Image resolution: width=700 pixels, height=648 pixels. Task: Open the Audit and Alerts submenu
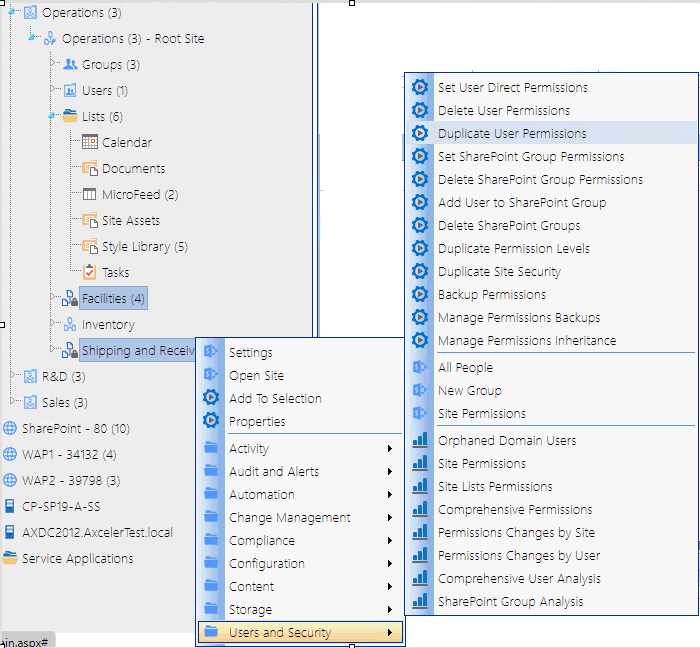pyautogui.click(x=300, y=471)
